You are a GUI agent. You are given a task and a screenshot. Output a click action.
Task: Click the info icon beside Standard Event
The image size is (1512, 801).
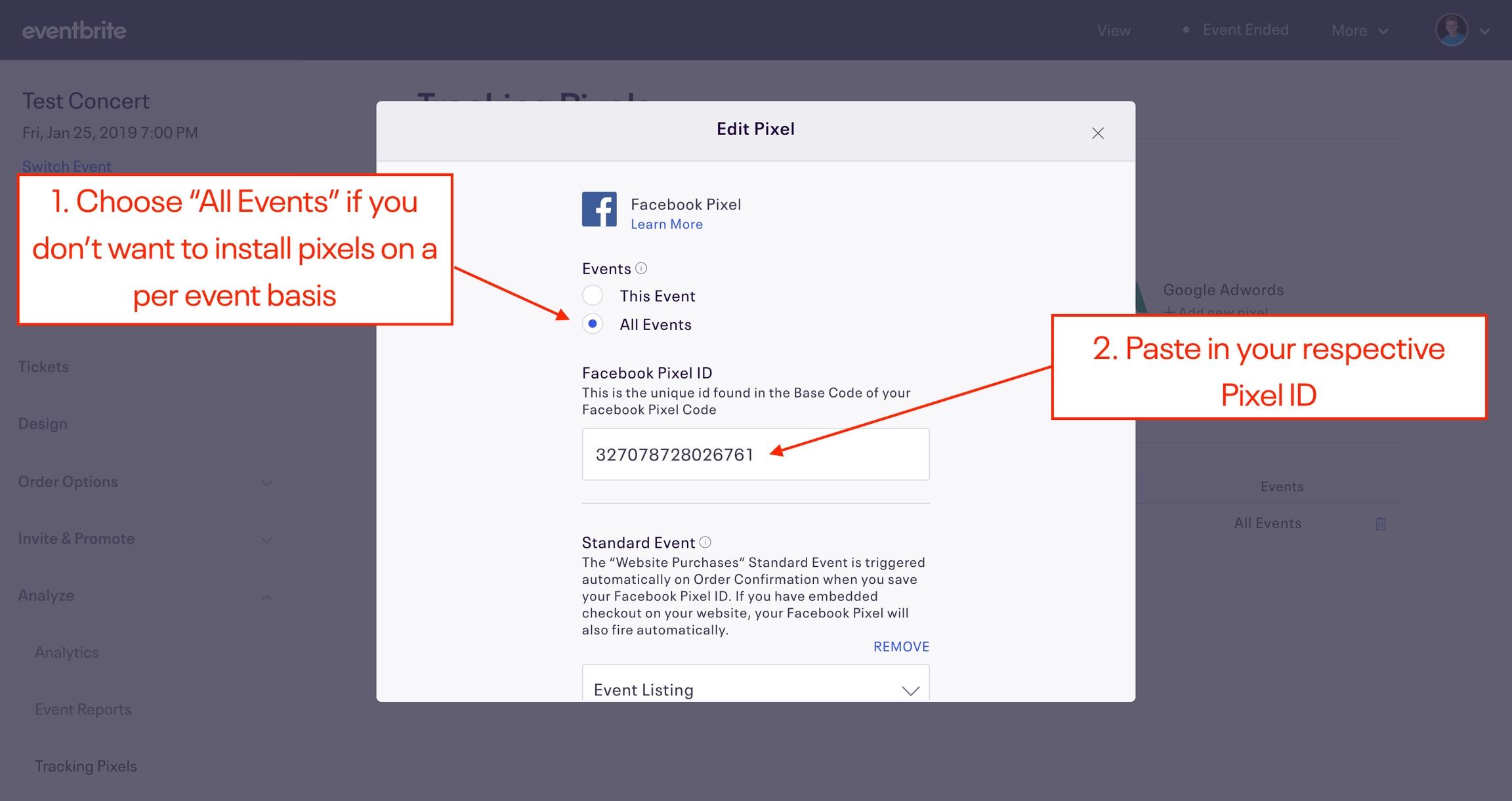click(x=705, y=543)
